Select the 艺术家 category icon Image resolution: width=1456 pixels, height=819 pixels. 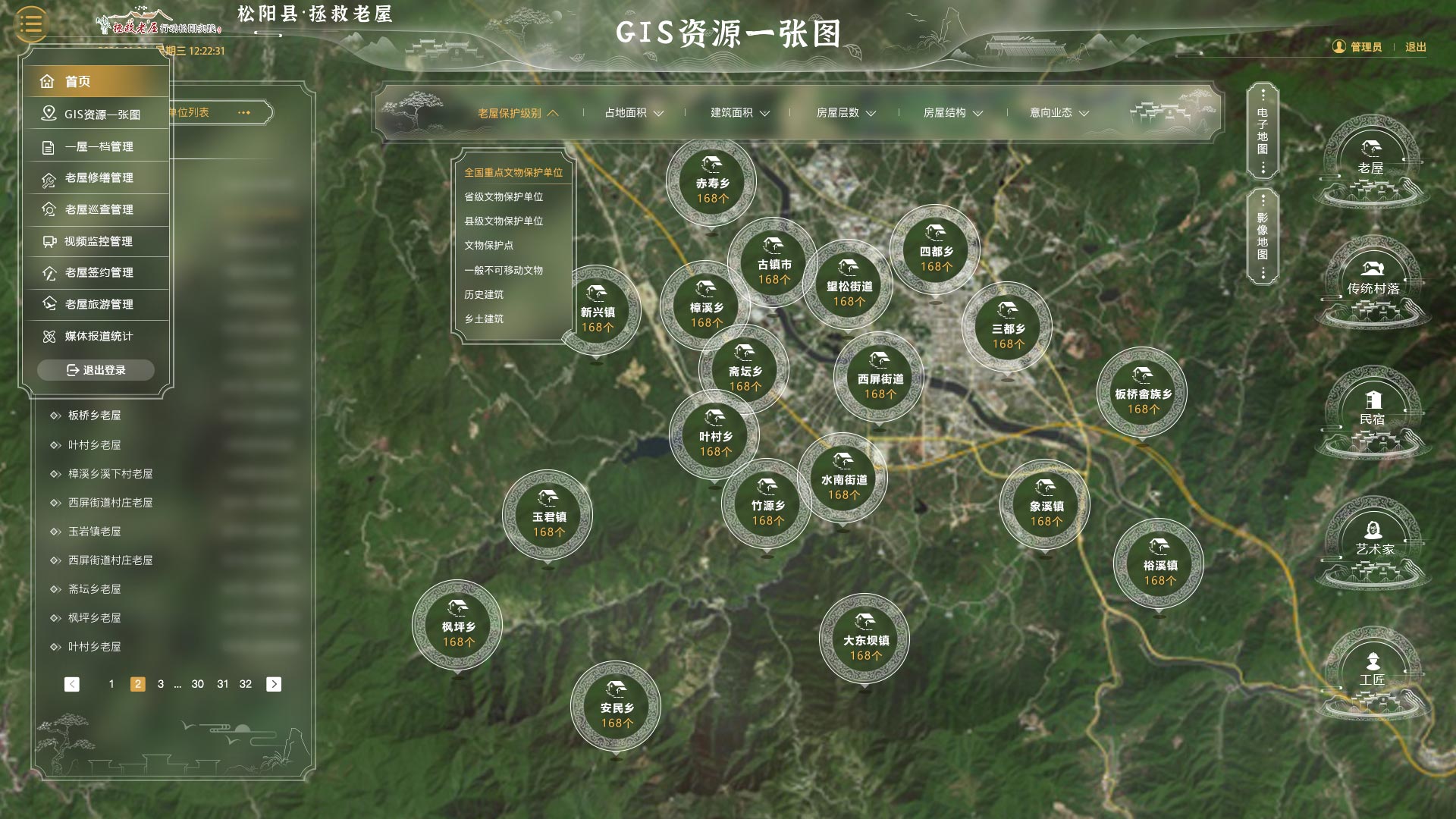[x=1373, y=541]
